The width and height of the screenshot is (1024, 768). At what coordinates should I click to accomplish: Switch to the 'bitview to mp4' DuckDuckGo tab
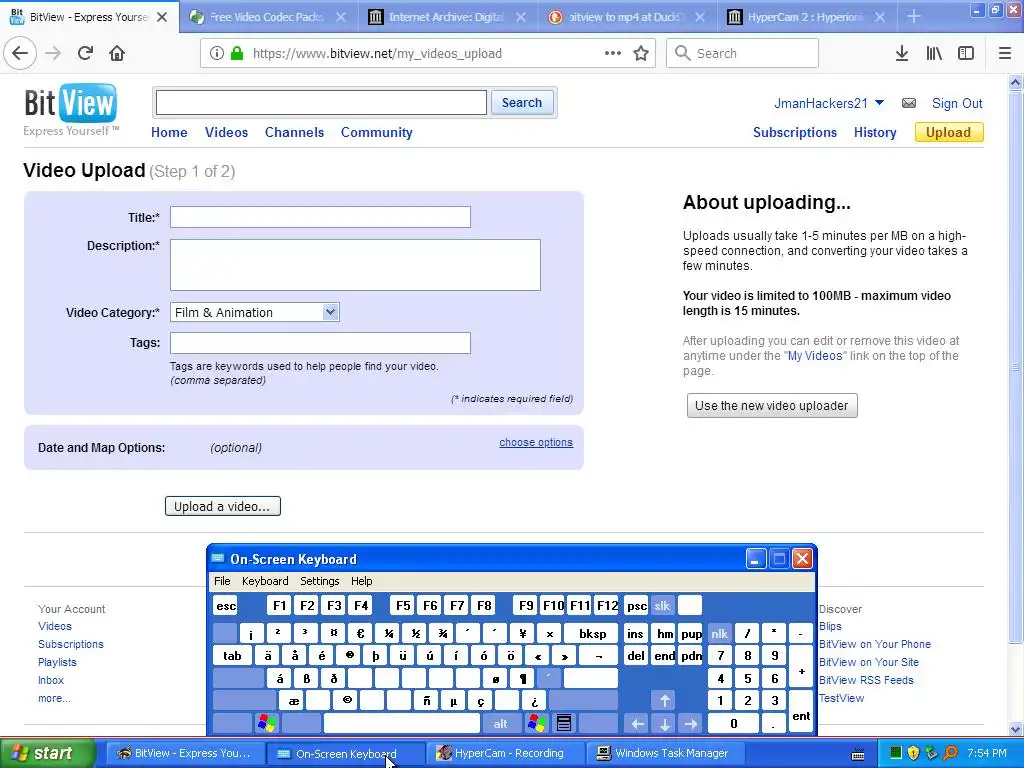(x=626, y=17)
